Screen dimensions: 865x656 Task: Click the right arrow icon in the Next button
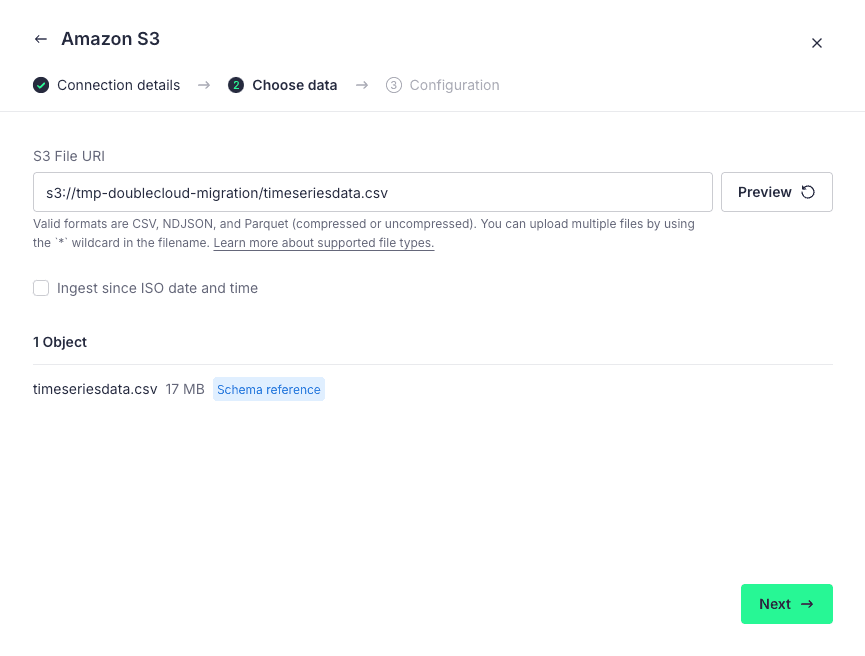(x=807, y=604)
